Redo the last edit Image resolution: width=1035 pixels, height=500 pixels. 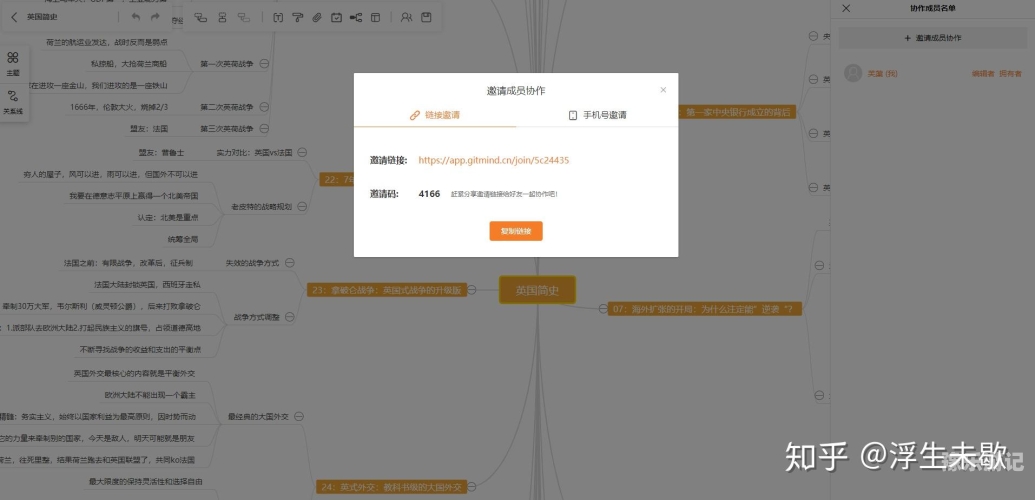[x=155, y=17]
